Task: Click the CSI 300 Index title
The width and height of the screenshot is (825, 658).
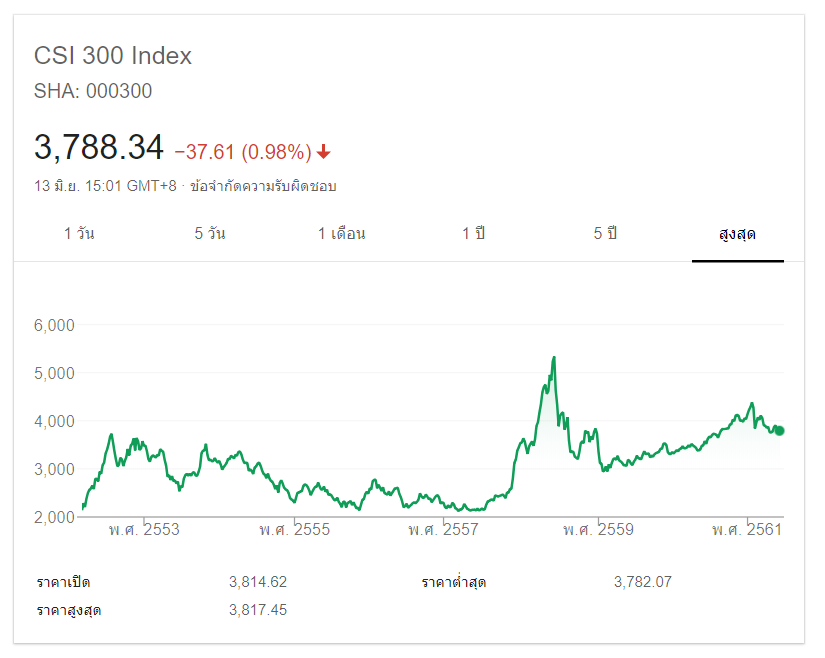Action: [113, 56]
